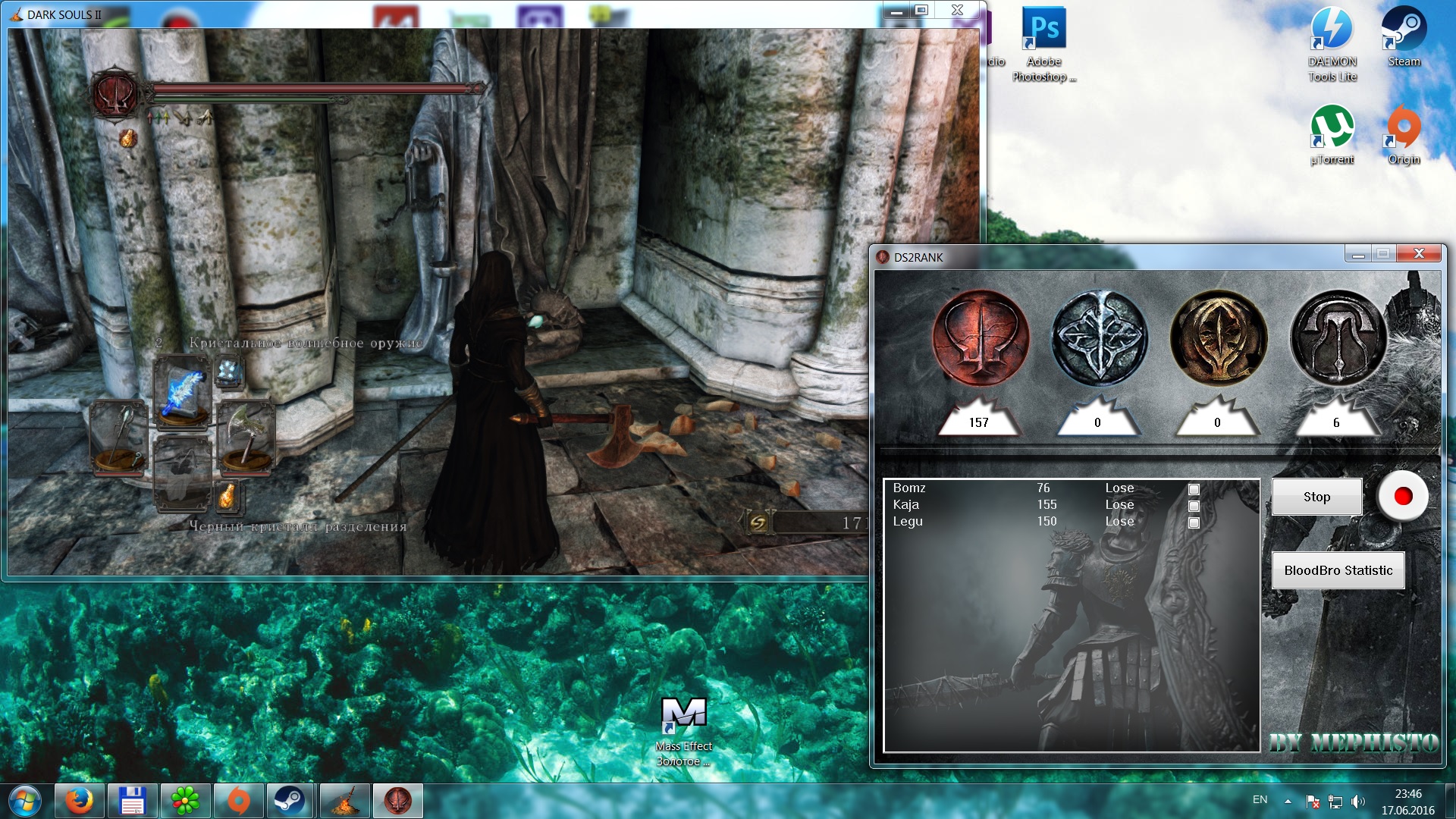Open Origin from the taskbar

(238, 801)
